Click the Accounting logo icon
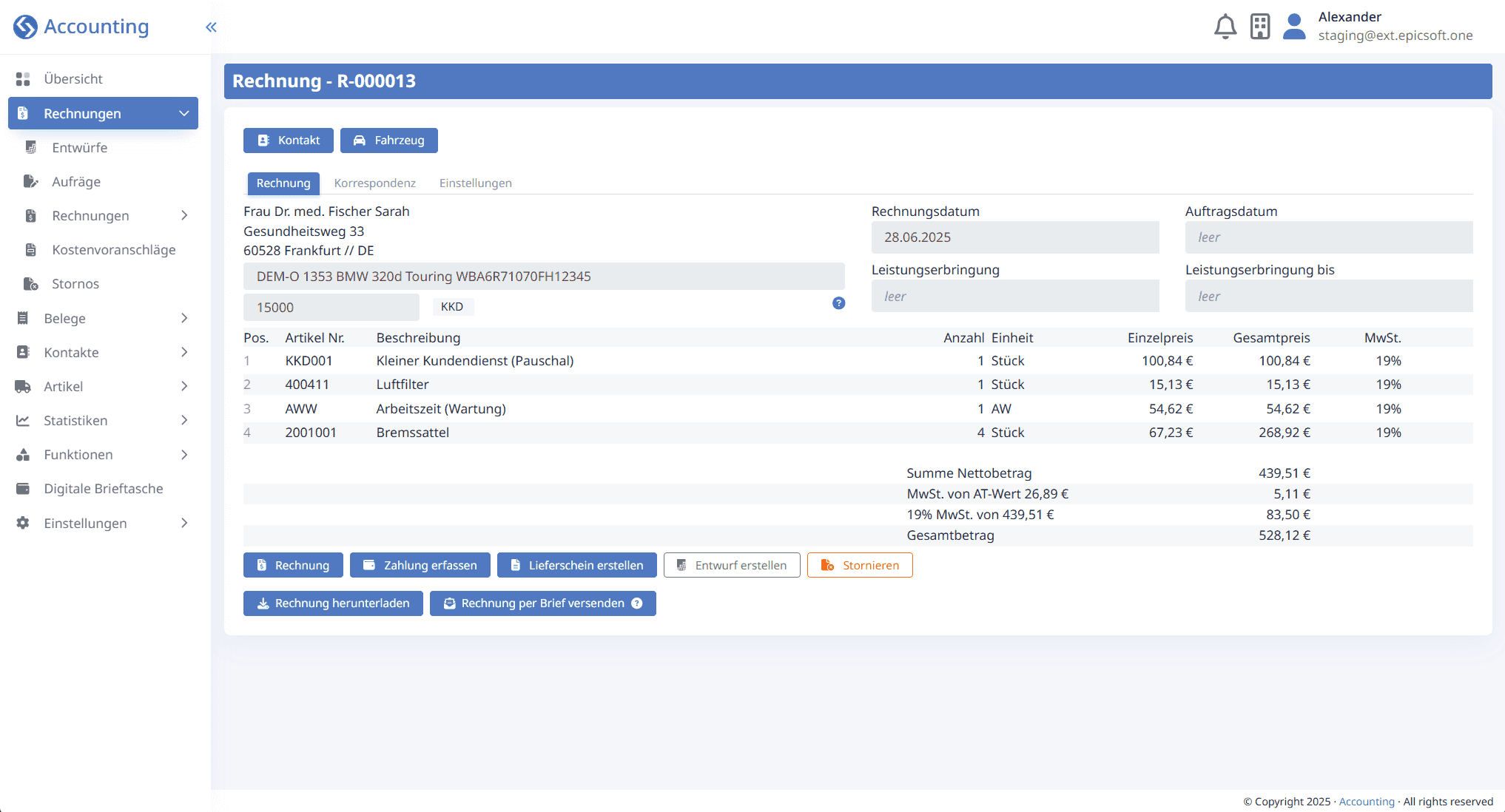The height and width of the screenshot is (812, 1505). [25, 27]
